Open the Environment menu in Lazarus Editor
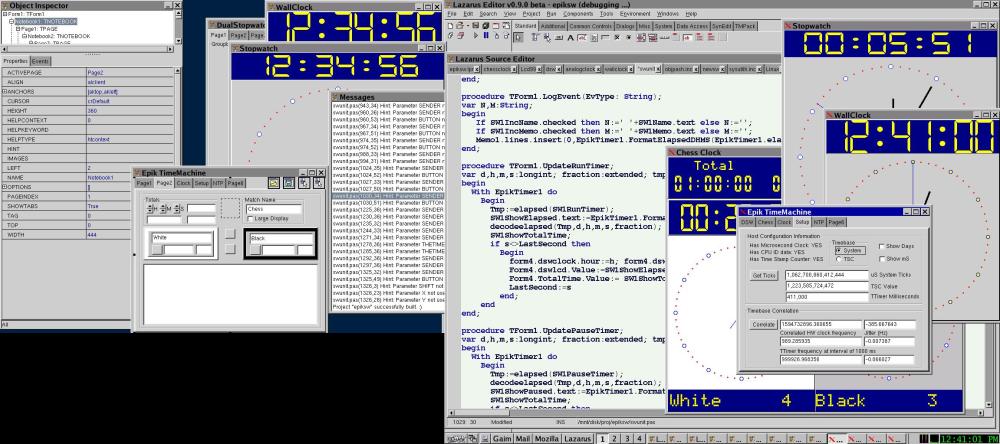Image resolution: width=1000 pixels, height=444 pixels. [x=635, y=13]
